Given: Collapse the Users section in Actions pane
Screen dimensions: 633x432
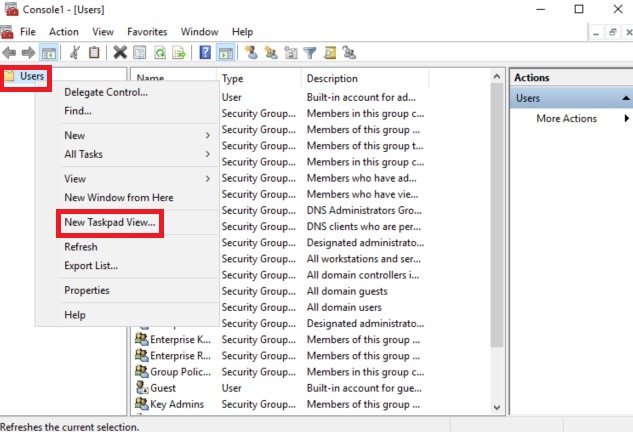Looking at the screenshot, I should tap(626, 98).
